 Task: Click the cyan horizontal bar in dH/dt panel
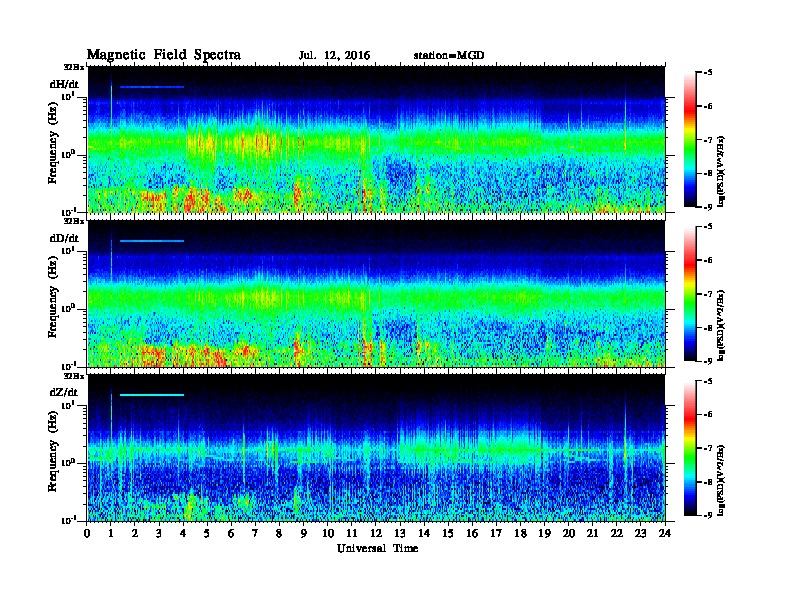152,87
